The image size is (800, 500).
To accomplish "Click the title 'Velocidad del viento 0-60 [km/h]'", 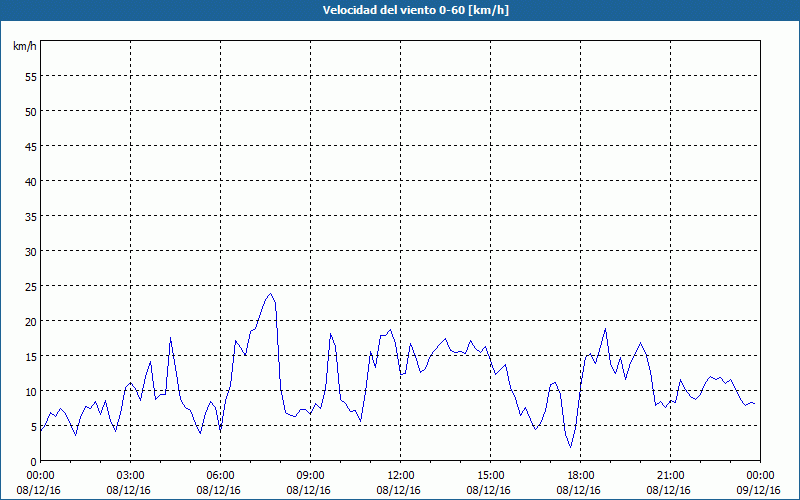I will [x=416, y=10].
